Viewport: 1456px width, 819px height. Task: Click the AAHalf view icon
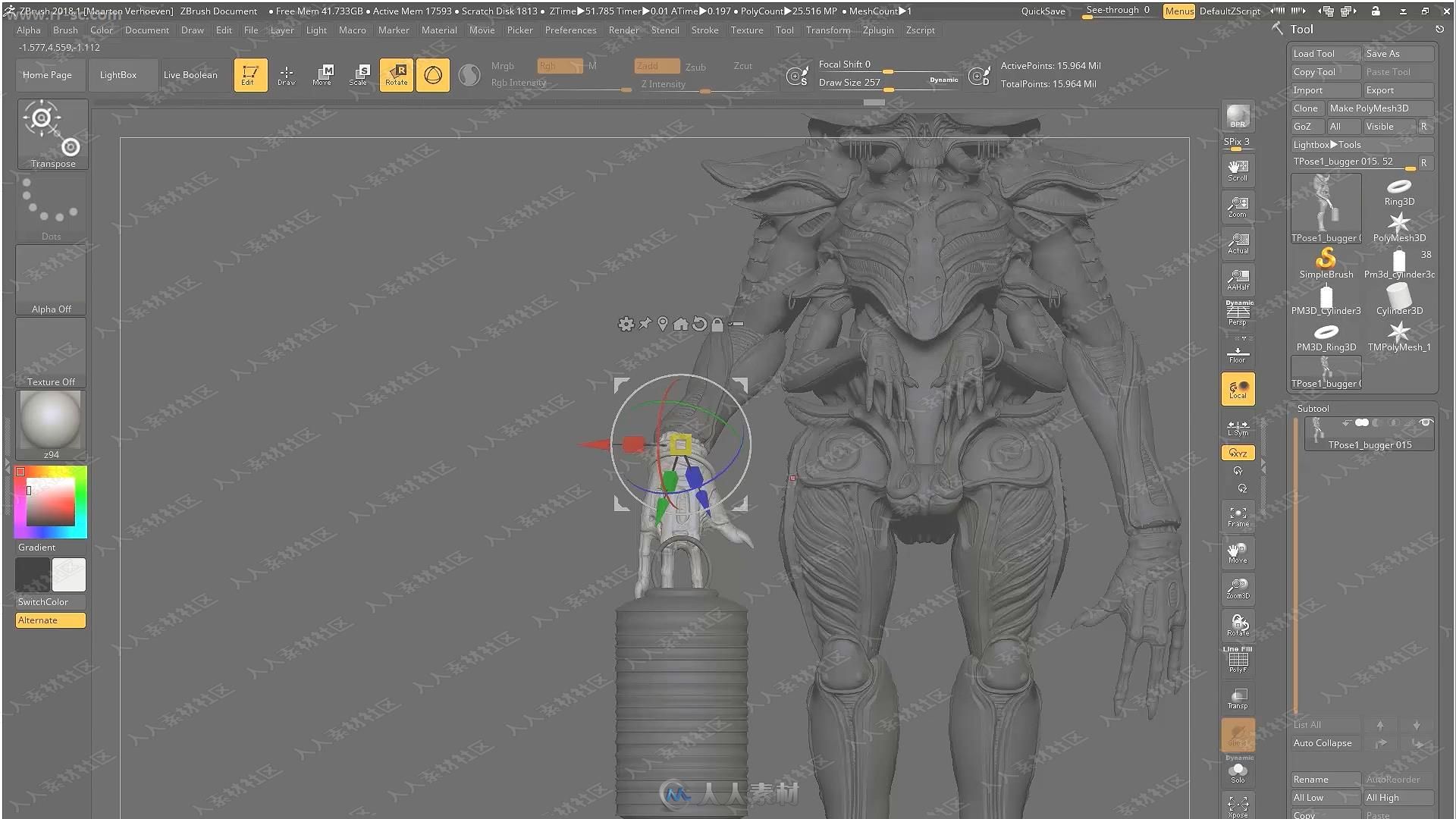point(1238,280)
